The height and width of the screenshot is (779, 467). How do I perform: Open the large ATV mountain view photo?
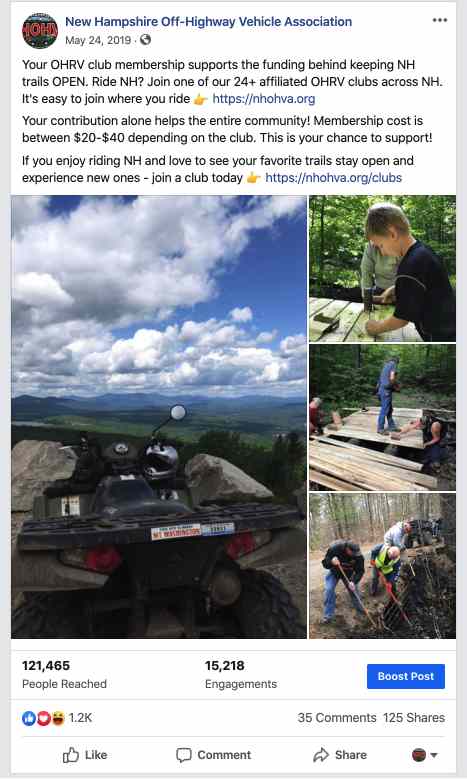[159, 417]
